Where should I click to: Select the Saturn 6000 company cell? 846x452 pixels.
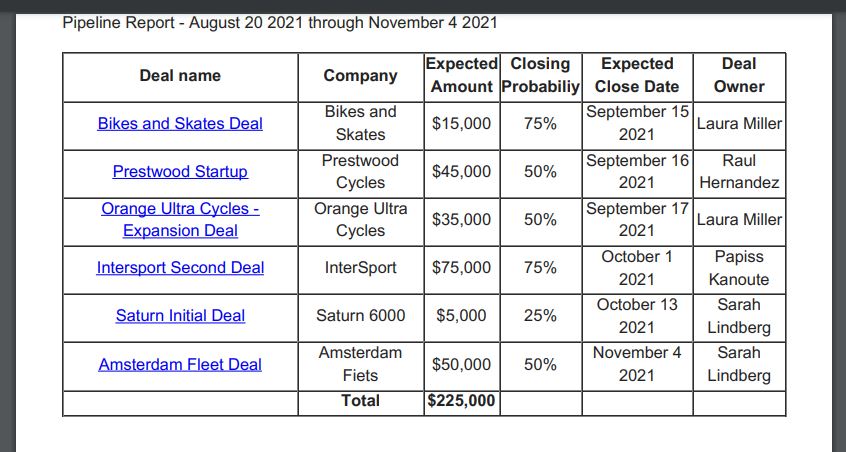[x=360, y=316]
